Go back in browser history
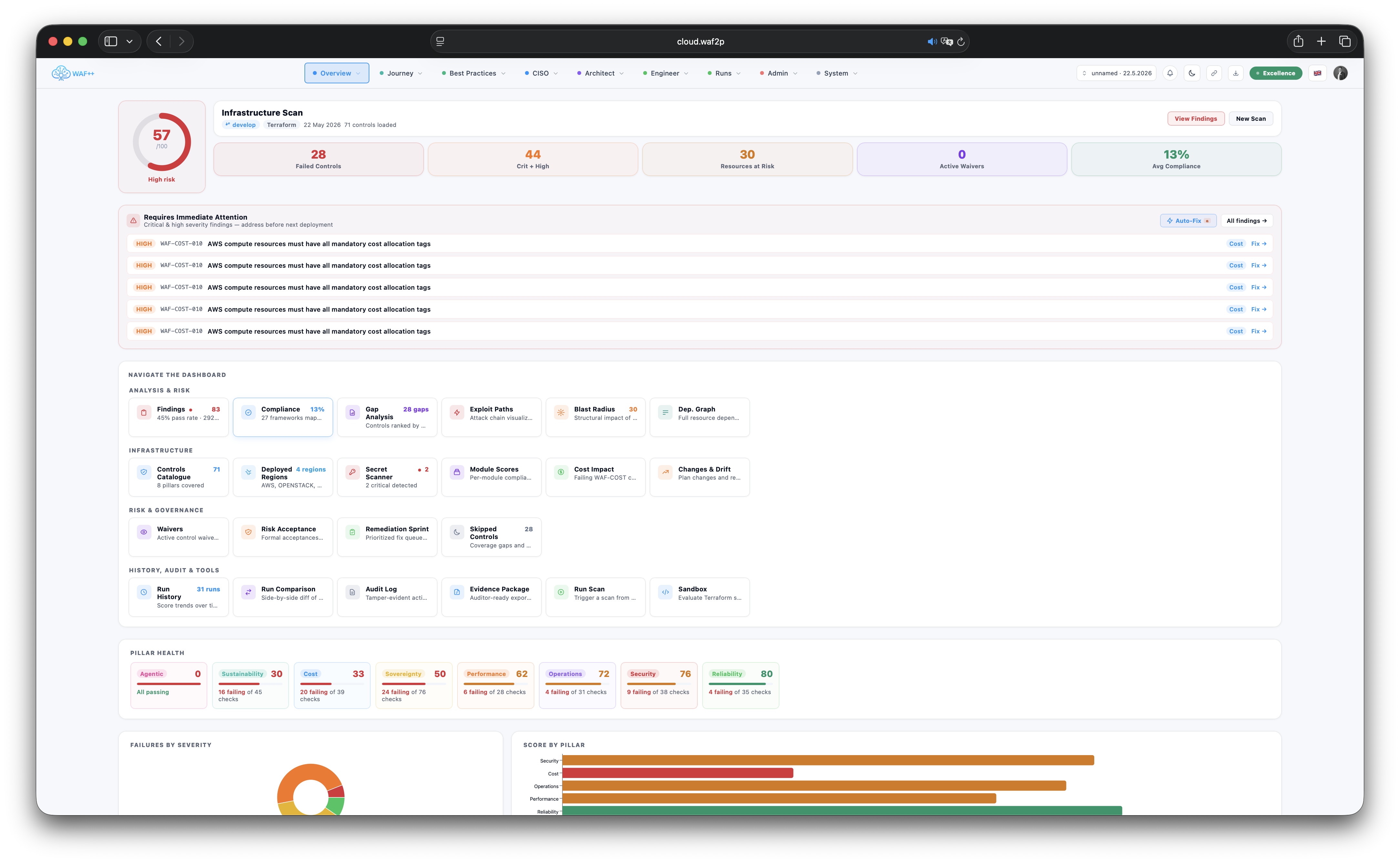Screen dimensions: 1400x863 click(x=159, y=41)
